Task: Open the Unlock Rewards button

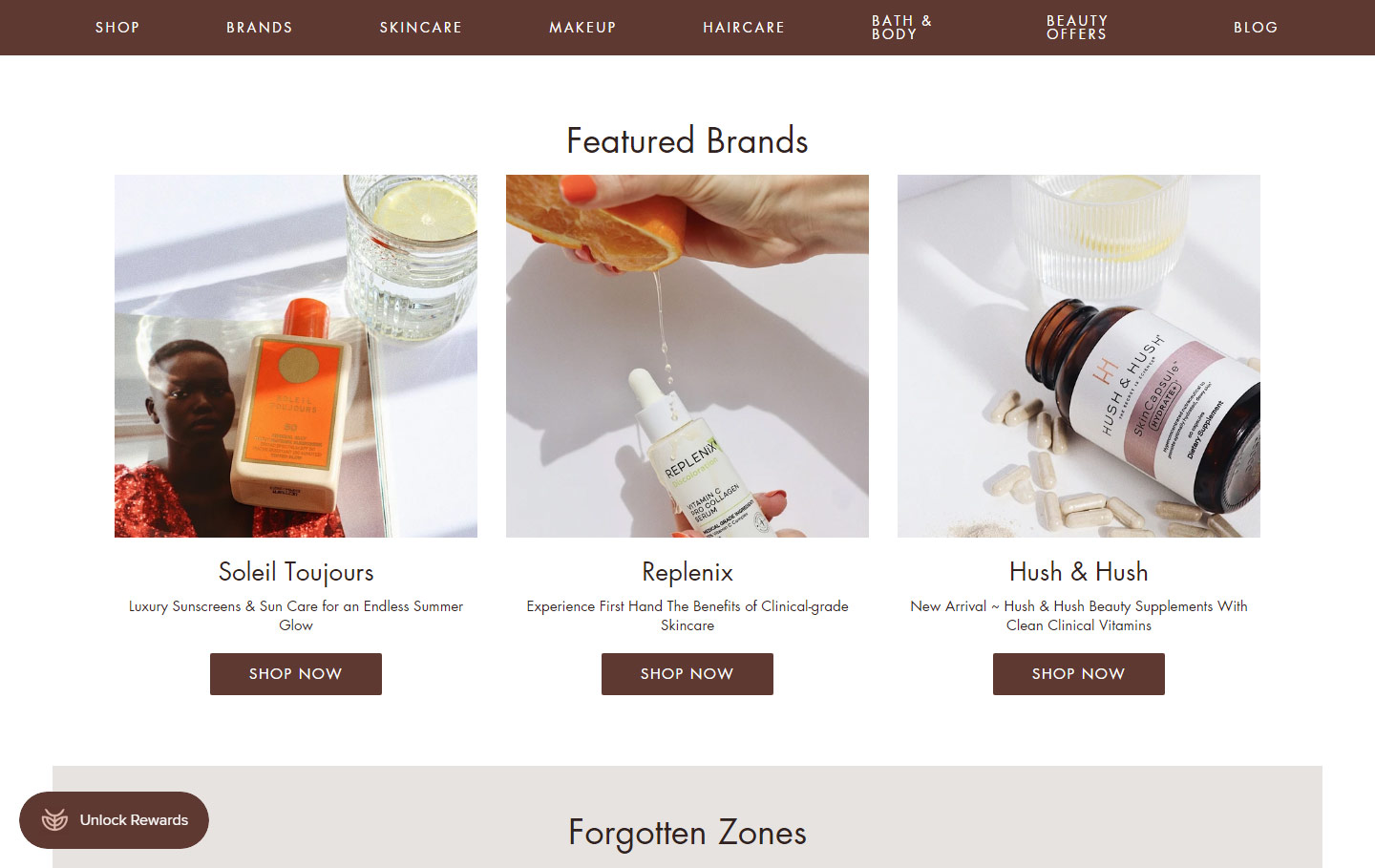Action: (x=114, y=820)
